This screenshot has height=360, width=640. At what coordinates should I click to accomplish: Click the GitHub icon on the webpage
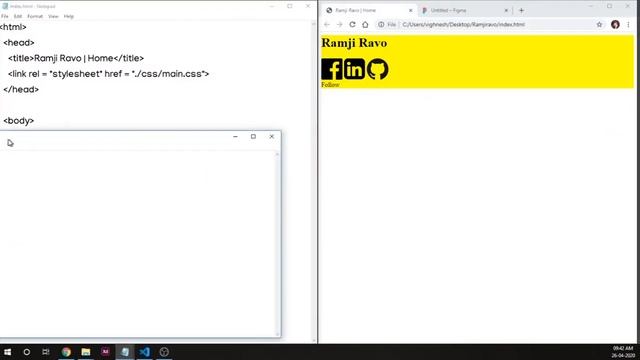click(378, 69)
